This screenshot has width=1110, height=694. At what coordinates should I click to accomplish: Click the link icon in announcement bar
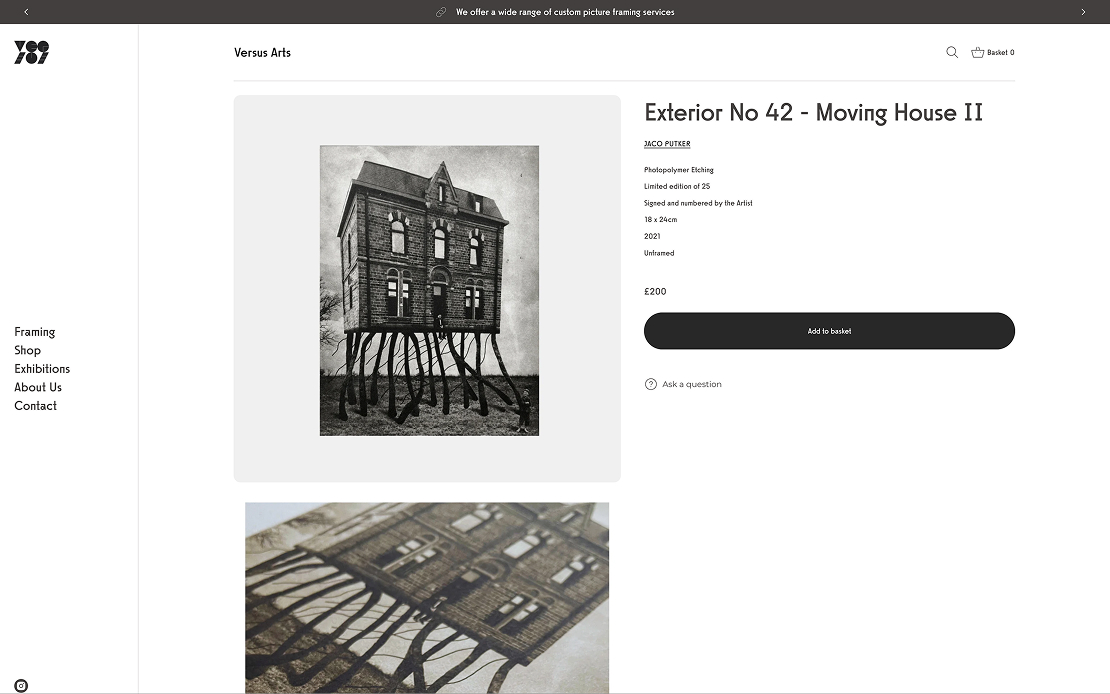(x=441, y=12)
